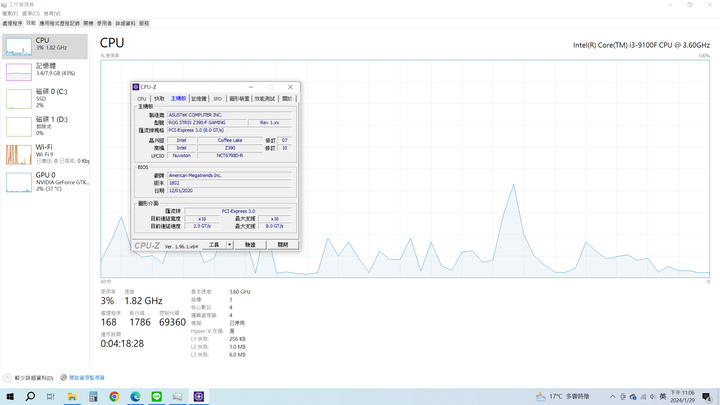Select 磁碟 0 (C:) in the sidebar
720x405 pixels.
click(x=45, y=98)
